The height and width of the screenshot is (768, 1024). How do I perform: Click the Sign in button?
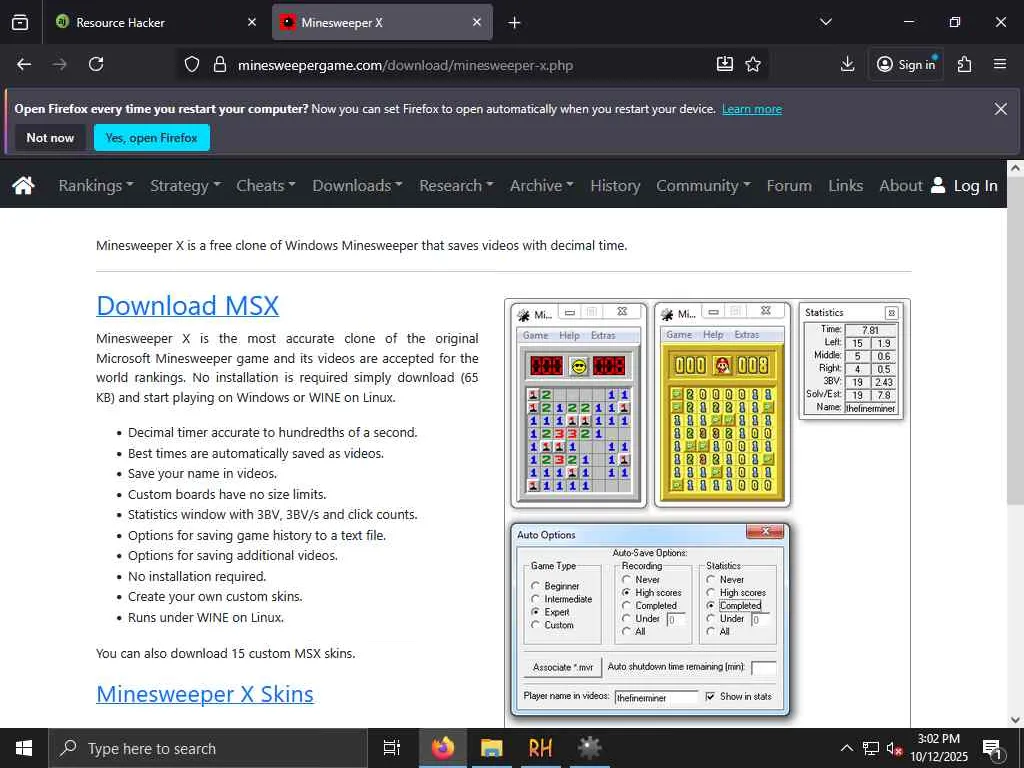(906, 64)
